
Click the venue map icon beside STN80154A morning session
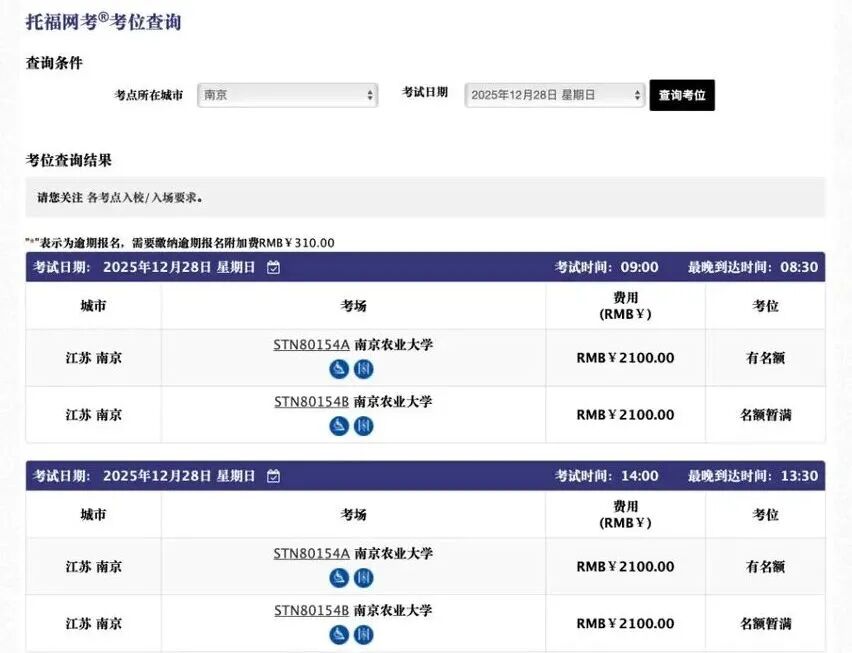point(364,369)
